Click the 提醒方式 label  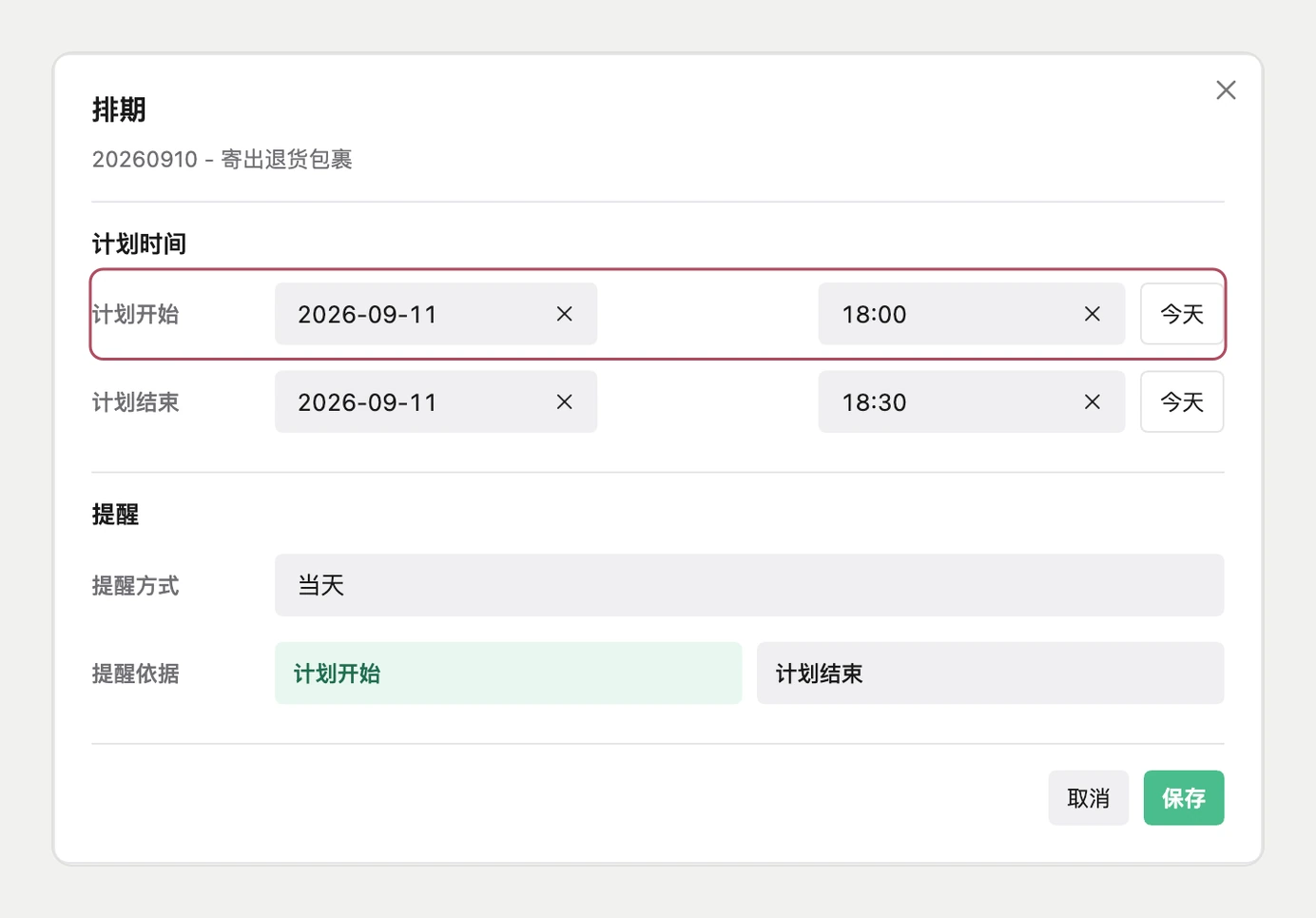[x=135, y=586]
